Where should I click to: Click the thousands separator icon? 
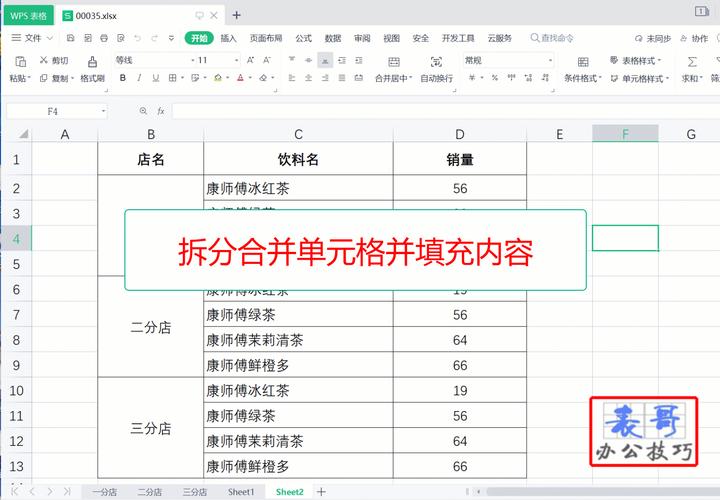pyautogui.click(x=512, y=78)
